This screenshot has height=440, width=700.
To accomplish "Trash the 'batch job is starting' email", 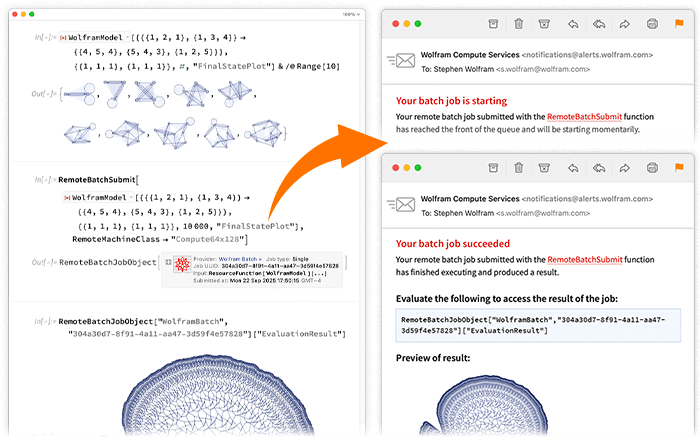I will [x=518, y=24].
